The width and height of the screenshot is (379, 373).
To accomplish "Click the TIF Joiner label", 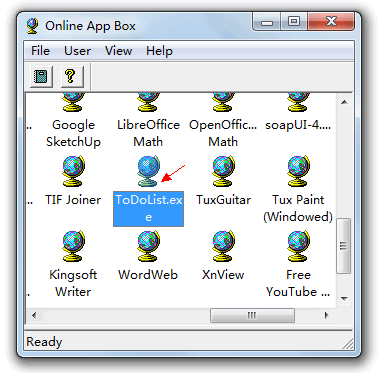I will (73, 200).
